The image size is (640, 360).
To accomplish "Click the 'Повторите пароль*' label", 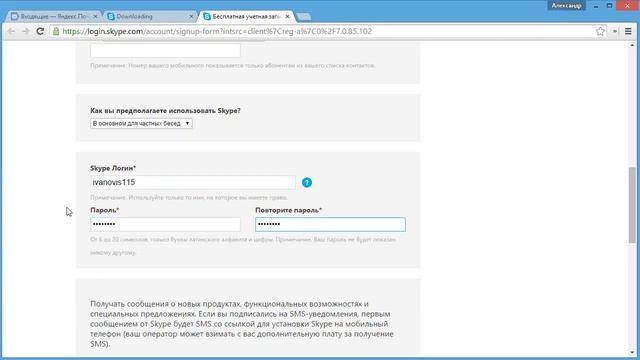I will [289, 210].
